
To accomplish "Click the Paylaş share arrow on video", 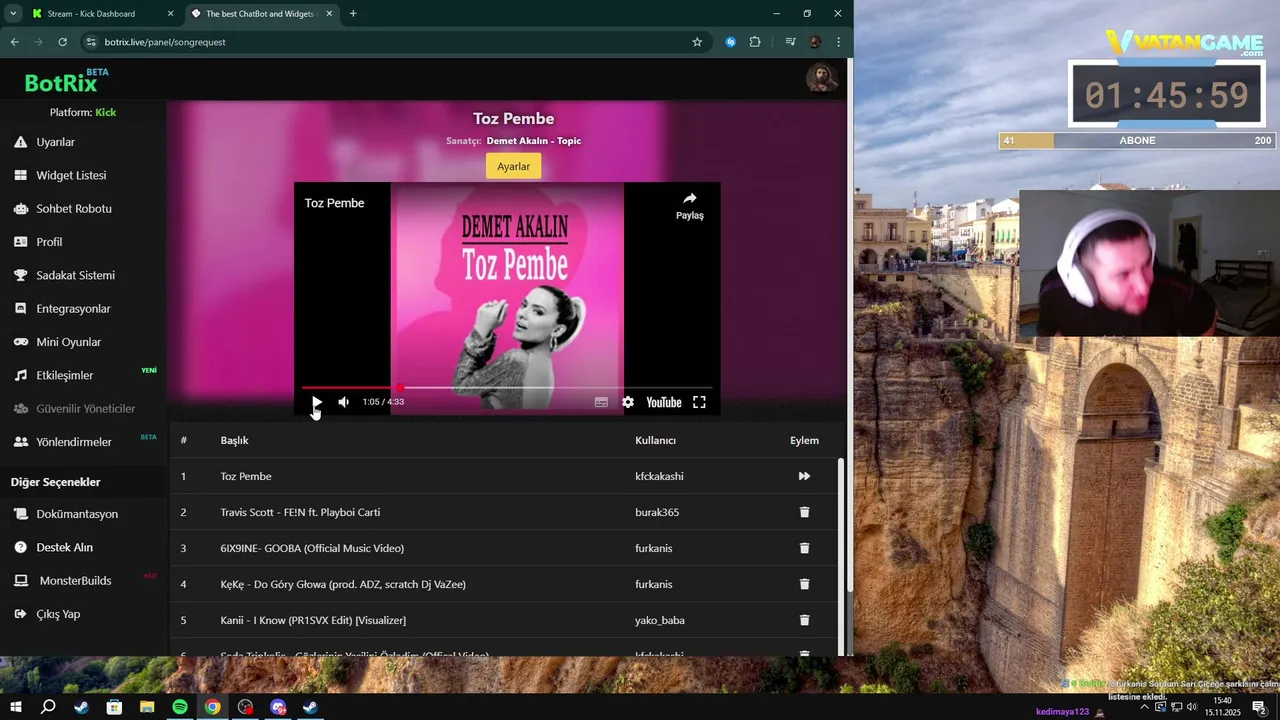I will click(x=690, y=205).
